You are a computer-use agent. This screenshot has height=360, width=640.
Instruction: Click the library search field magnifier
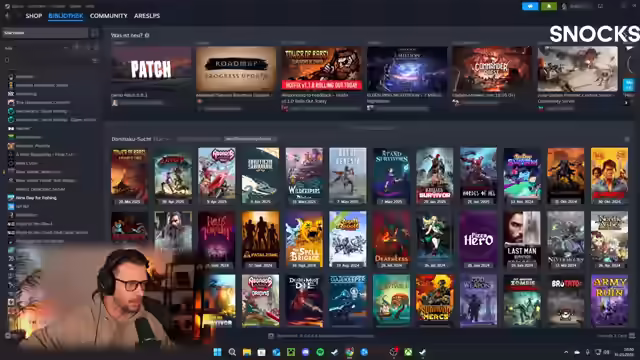pos(7,60)
